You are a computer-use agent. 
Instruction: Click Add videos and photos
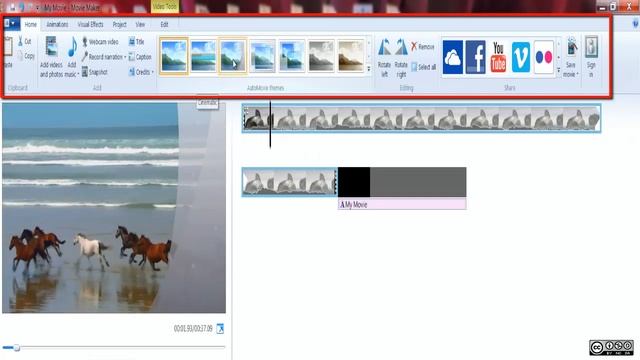pos(51,57)
